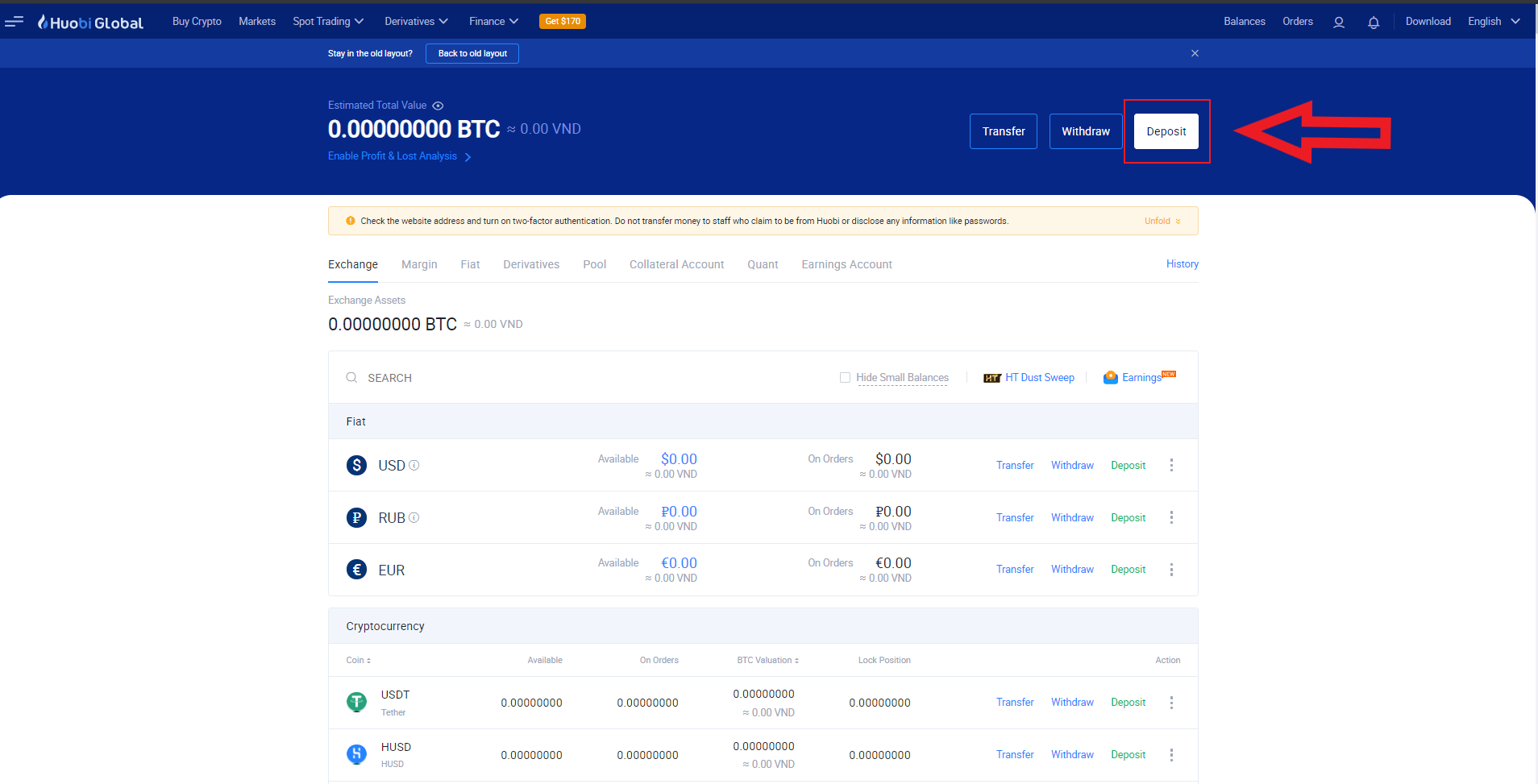Switch to the Earnings Account tab
The image size is (1538, 784).
[x=846, y=264]
